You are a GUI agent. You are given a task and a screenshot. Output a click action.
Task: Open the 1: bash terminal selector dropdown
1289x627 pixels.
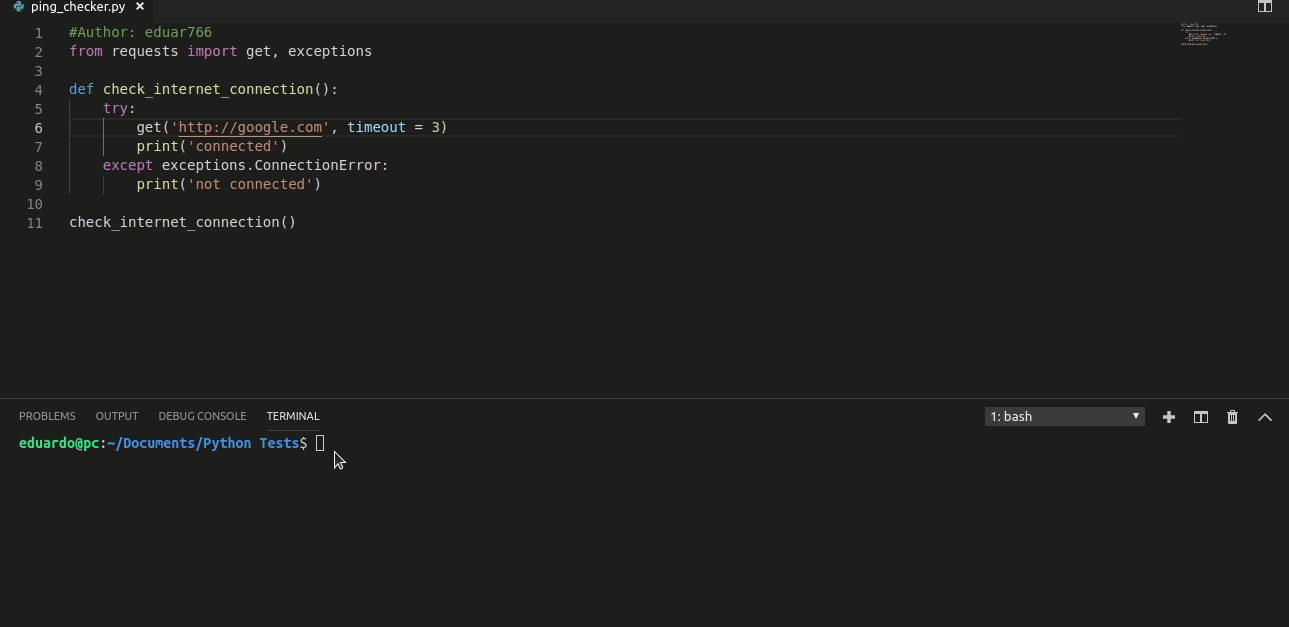pyautogui.click(x=1063, y=416)
